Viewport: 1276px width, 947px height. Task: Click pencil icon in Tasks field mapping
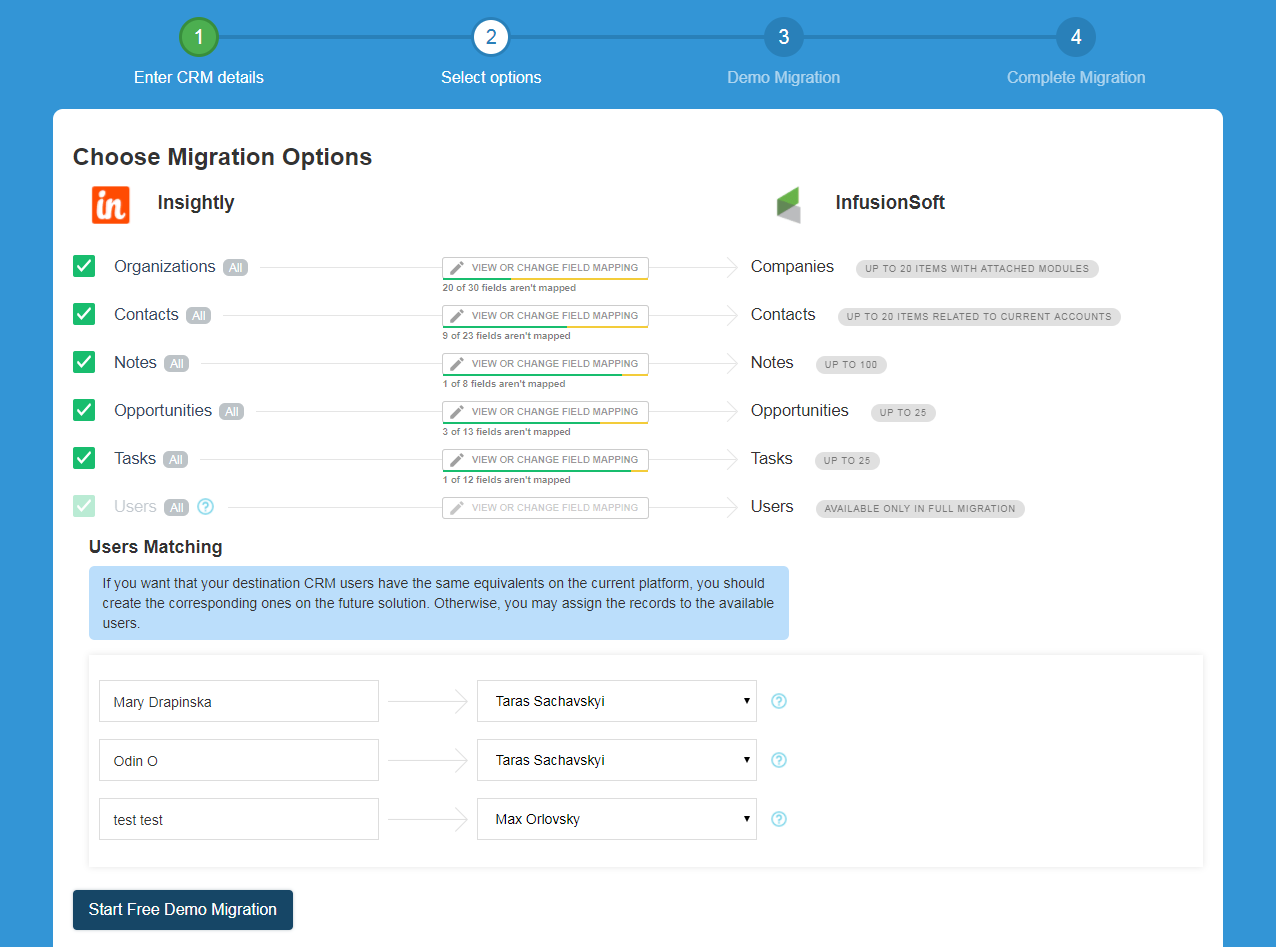[457, 460]
